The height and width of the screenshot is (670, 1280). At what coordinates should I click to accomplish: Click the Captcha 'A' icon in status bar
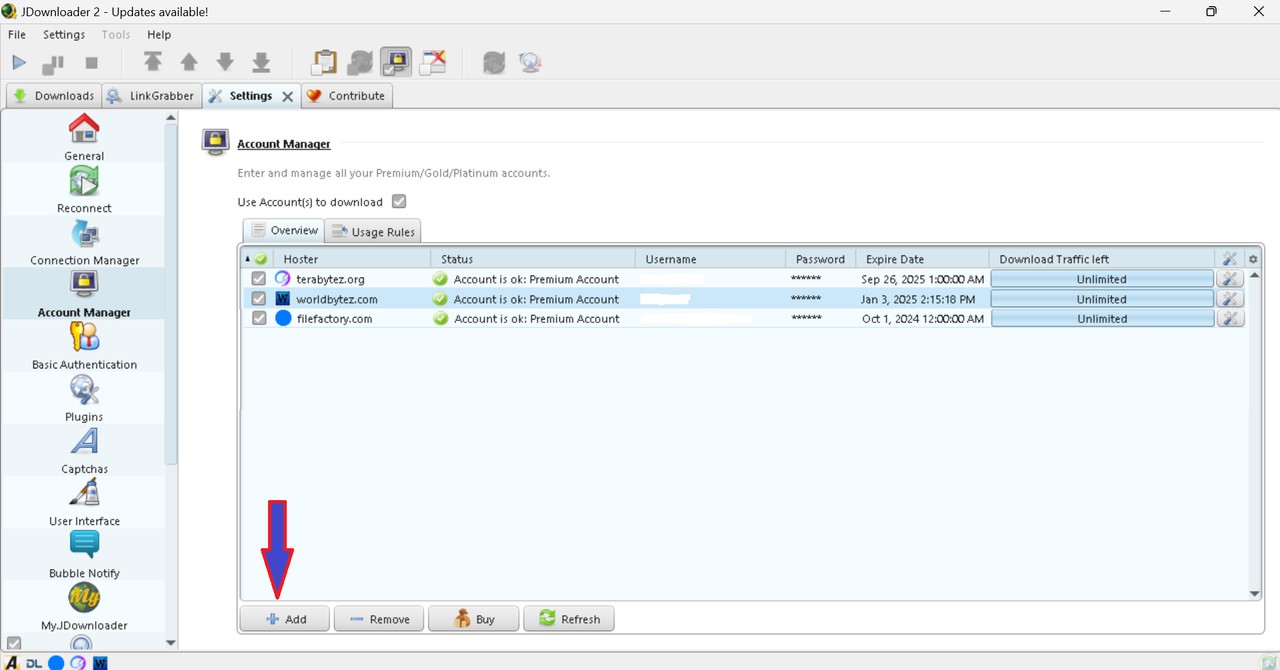pos(13,662)
